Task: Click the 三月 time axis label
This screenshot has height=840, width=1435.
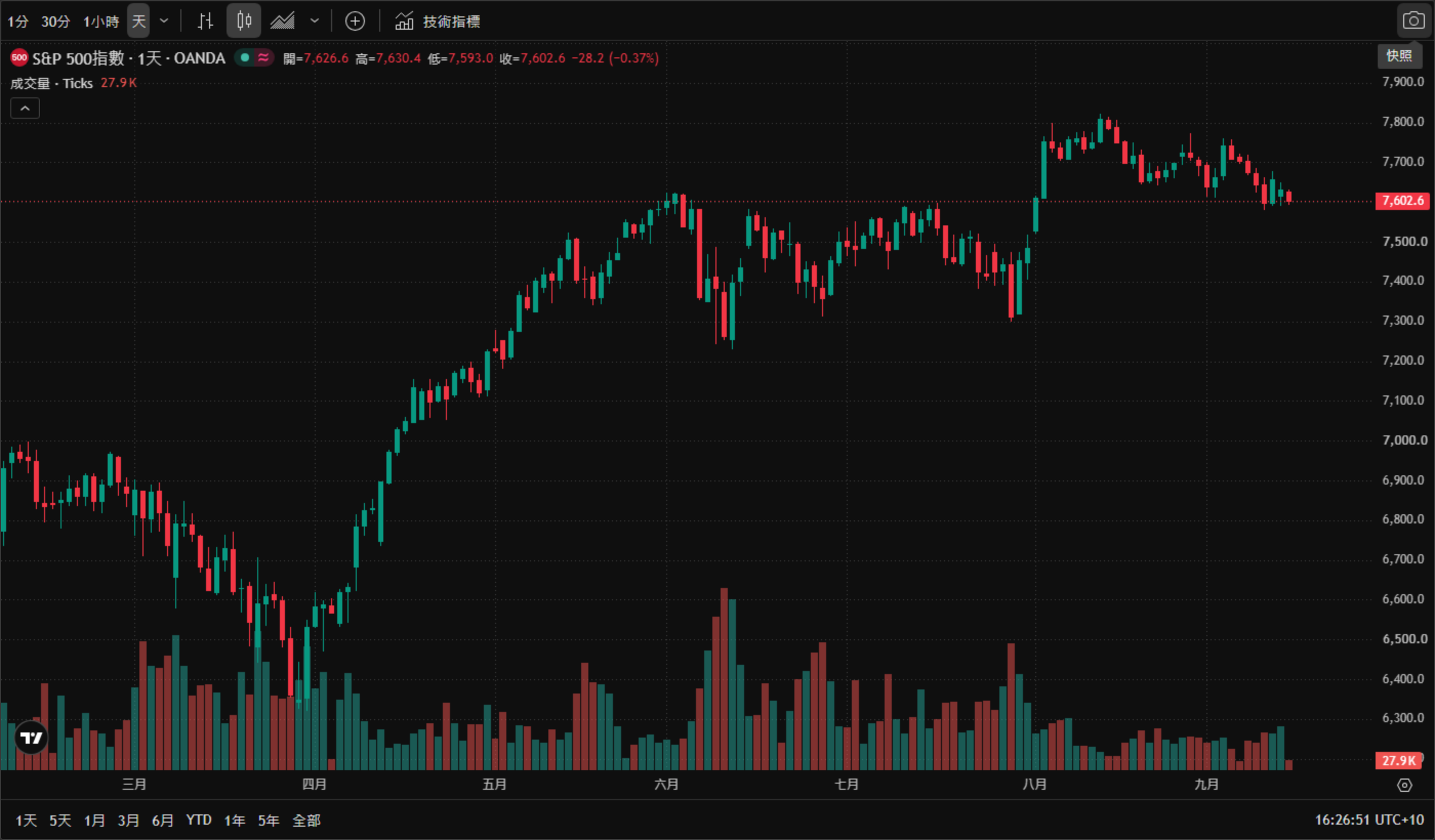Action: [134, 784]
